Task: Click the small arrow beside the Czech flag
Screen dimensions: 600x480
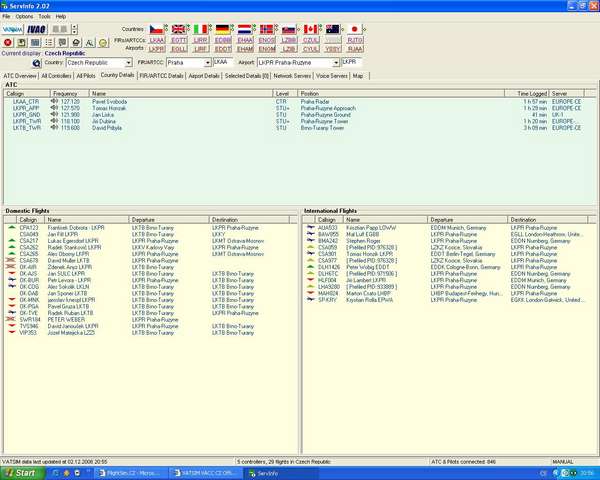Action: (166, 28)
